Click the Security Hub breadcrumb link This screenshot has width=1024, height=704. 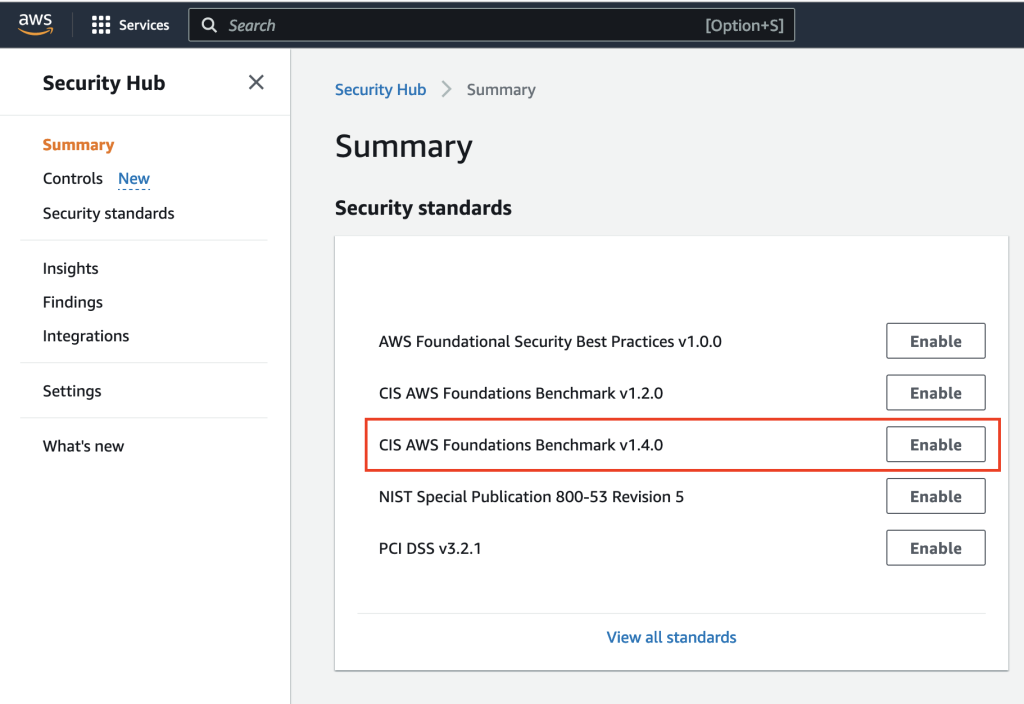380,89
